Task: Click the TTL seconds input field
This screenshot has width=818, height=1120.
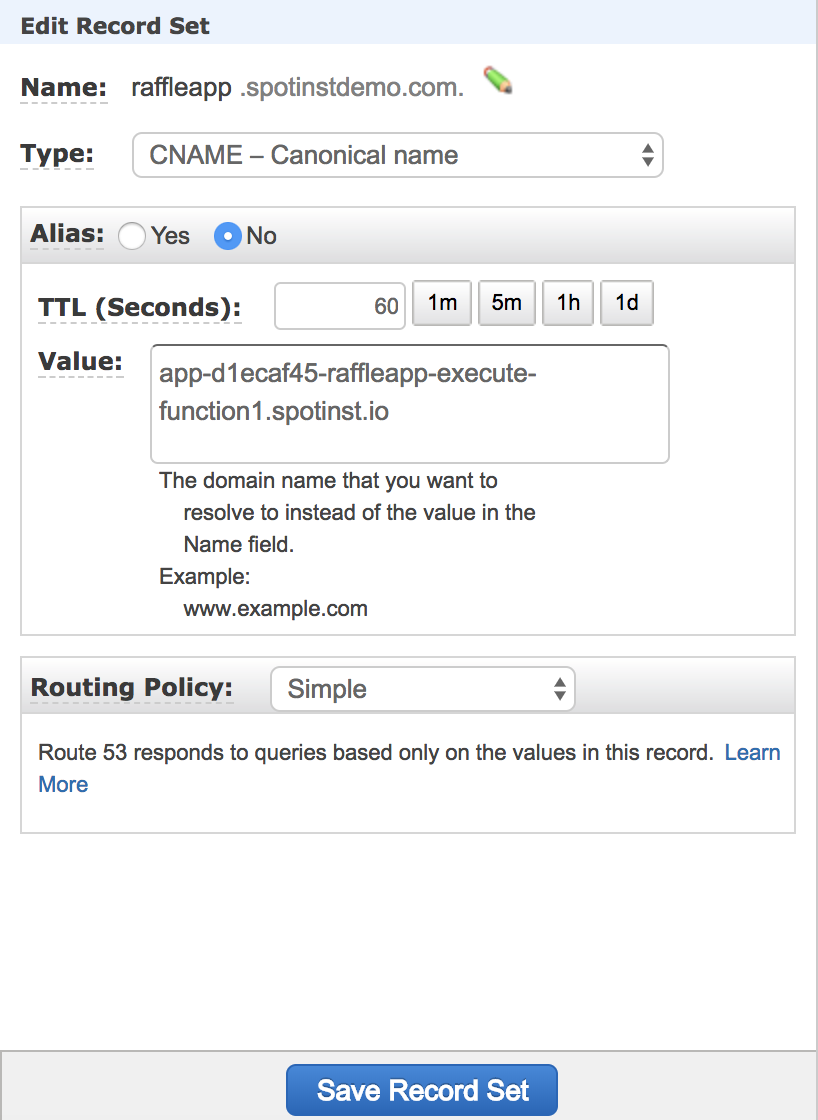Action: point(339,305)
